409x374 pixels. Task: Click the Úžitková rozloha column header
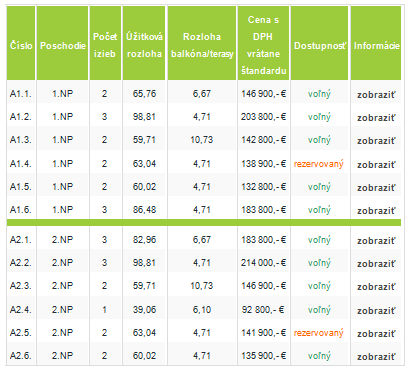(144, 45)
